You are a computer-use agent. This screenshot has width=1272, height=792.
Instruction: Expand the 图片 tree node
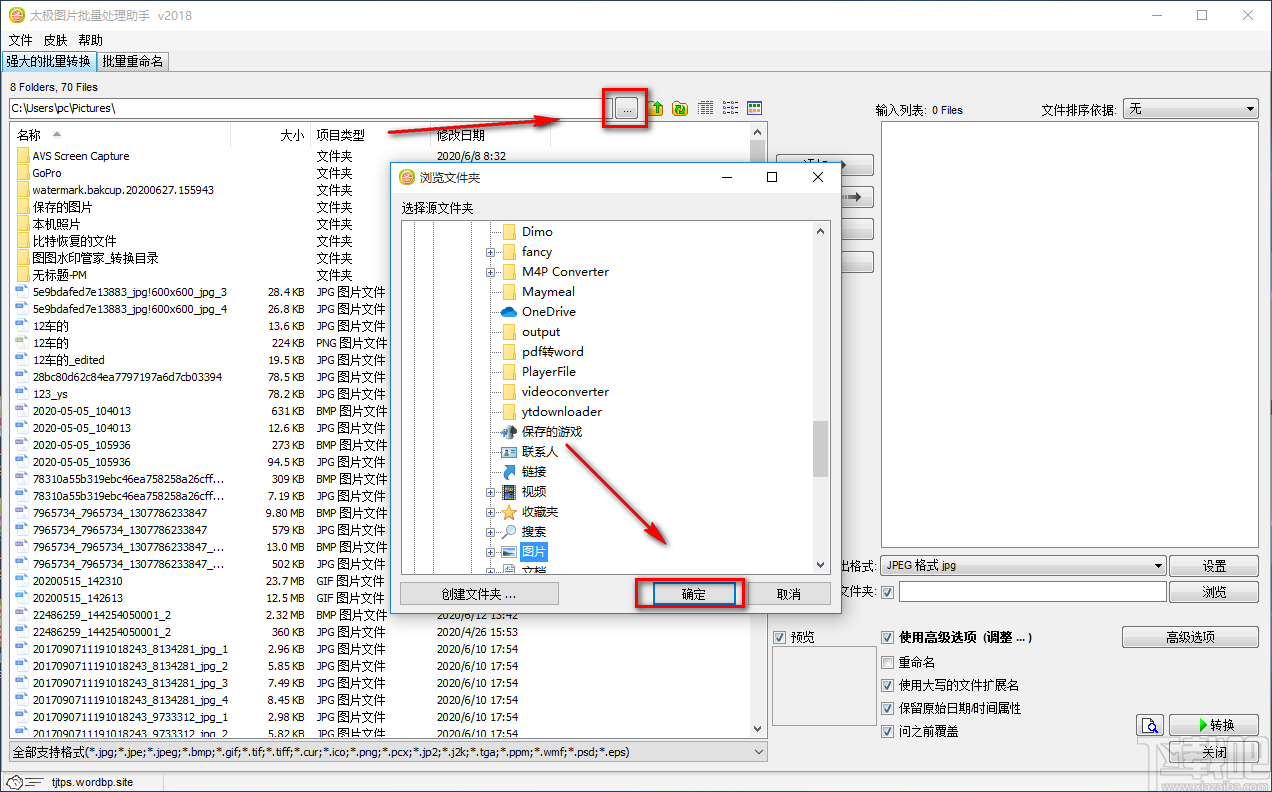pyautogui.click(x=491, y=552)
